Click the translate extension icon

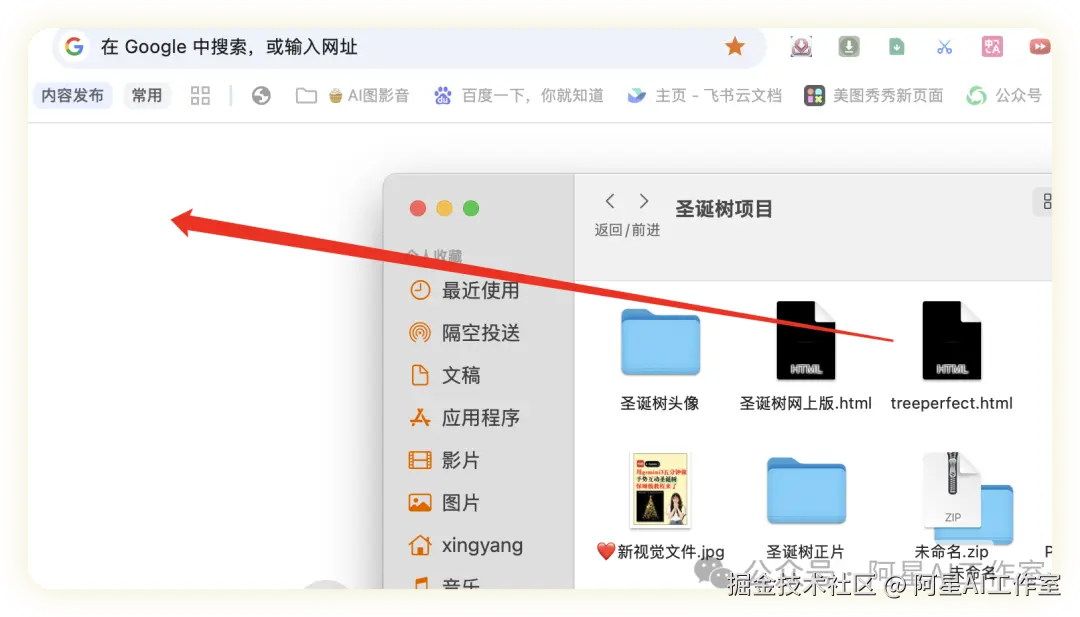[x=992, y=46]
